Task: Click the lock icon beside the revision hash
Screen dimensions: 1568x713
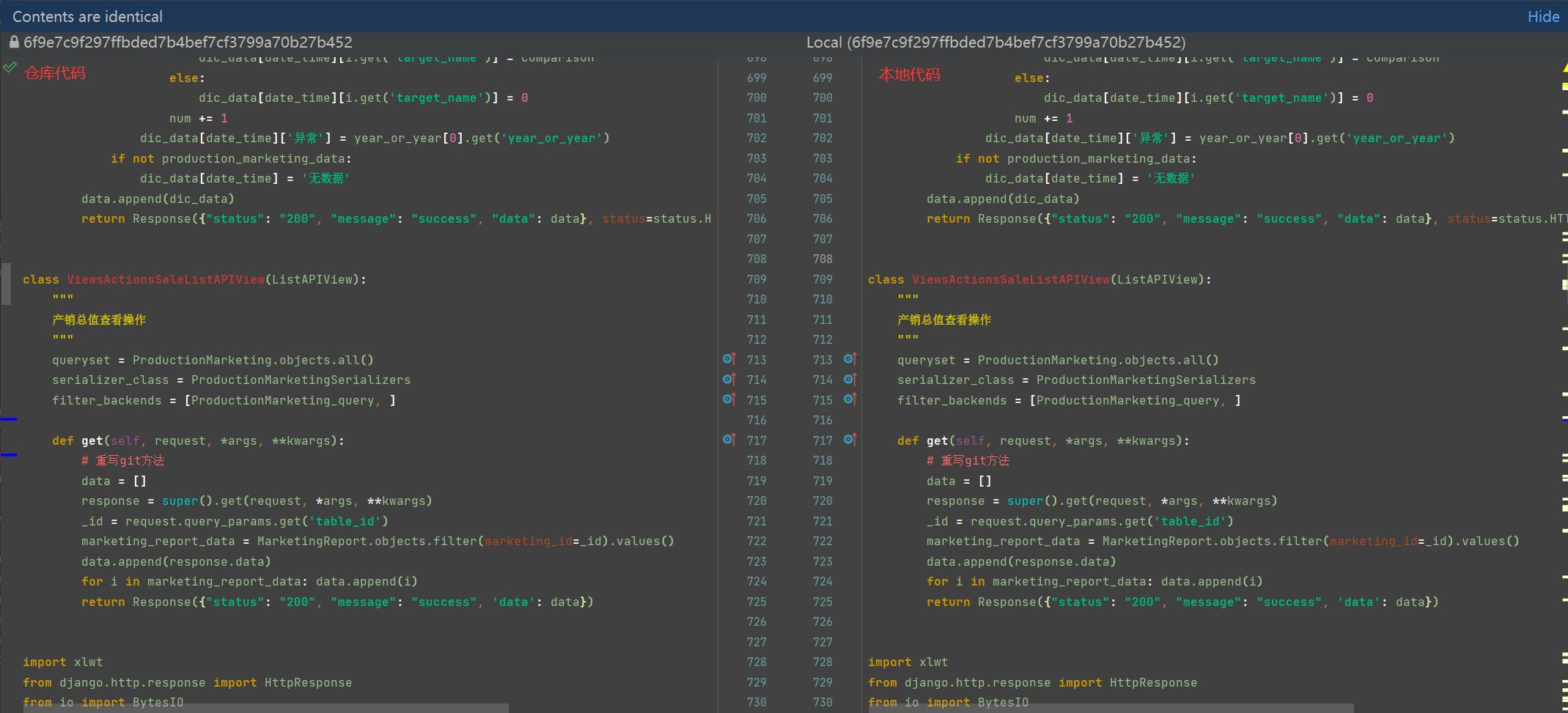Action: click(14, 43)
